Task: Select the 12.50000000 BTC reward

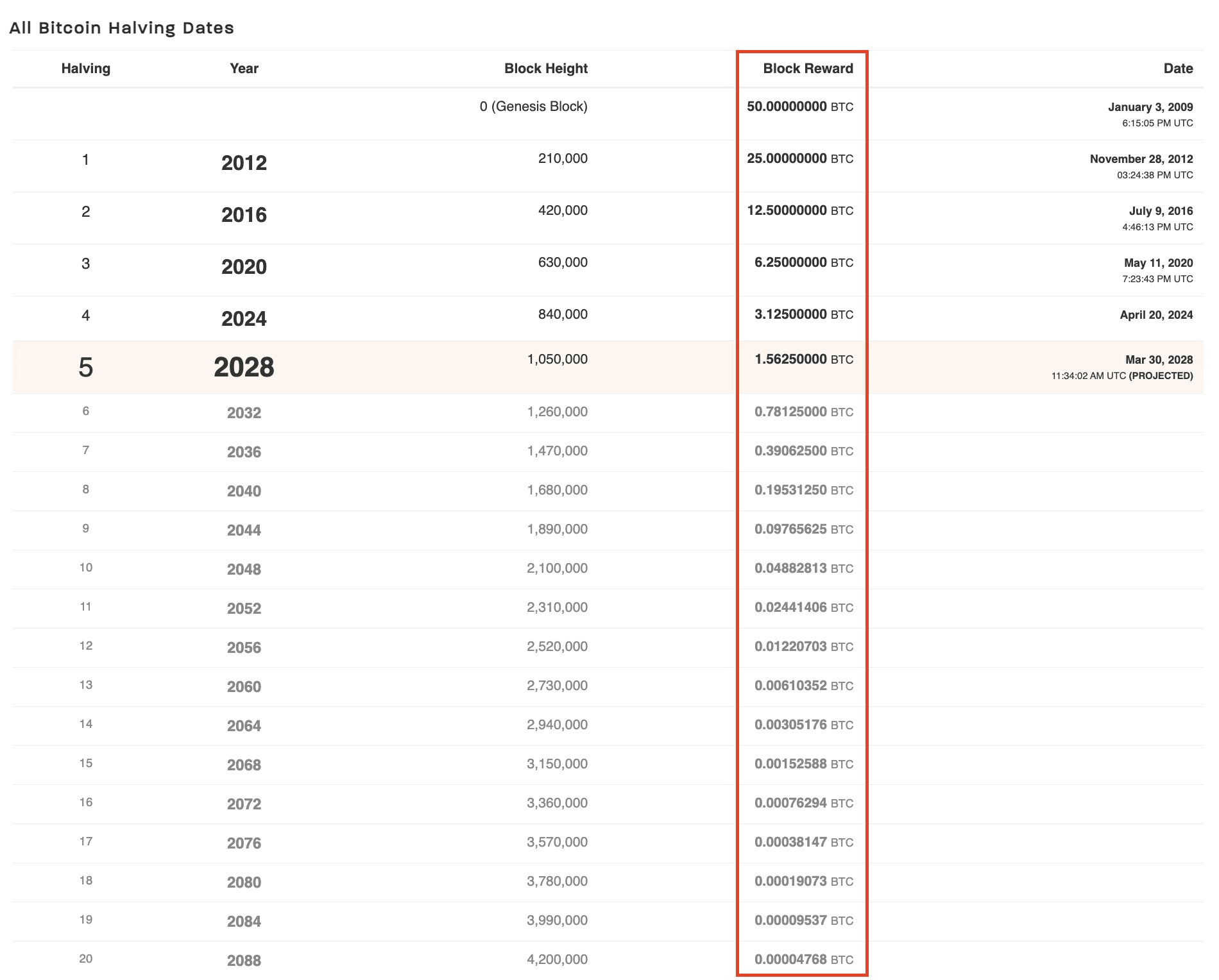Action: click(800, 210)
